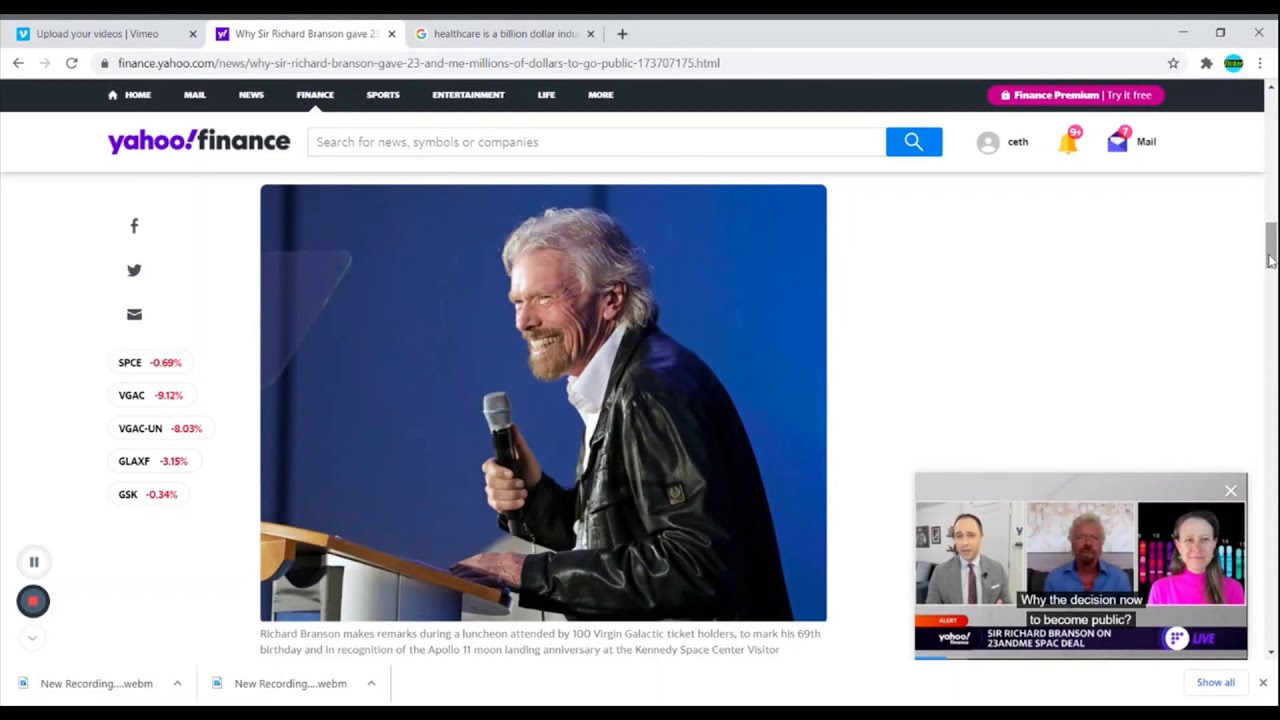The width and height of the screenshot is (1280, 720).
Task: Click the ceth username label
Action: tap(1018, 142)
